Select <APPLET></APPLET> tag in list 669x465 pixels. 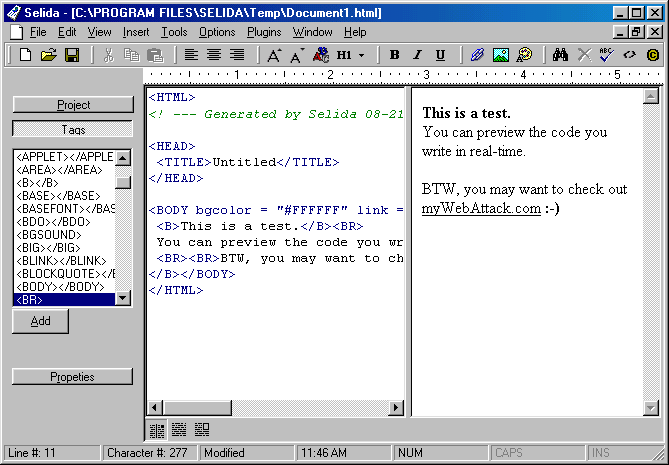[65, 157]
